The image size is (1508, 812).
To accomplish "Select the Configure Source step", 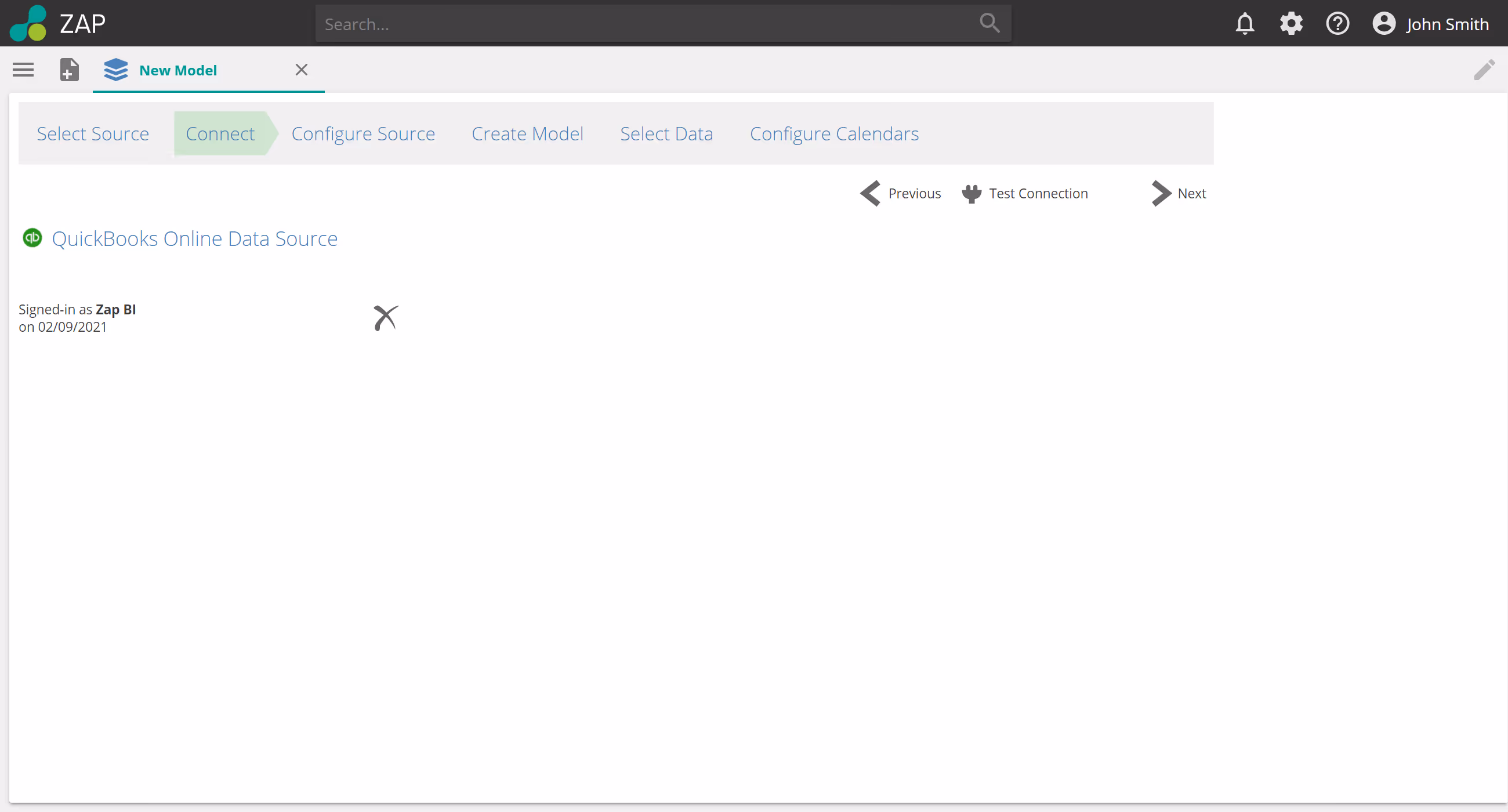I will pyautogui.click(x=363, y=134).
